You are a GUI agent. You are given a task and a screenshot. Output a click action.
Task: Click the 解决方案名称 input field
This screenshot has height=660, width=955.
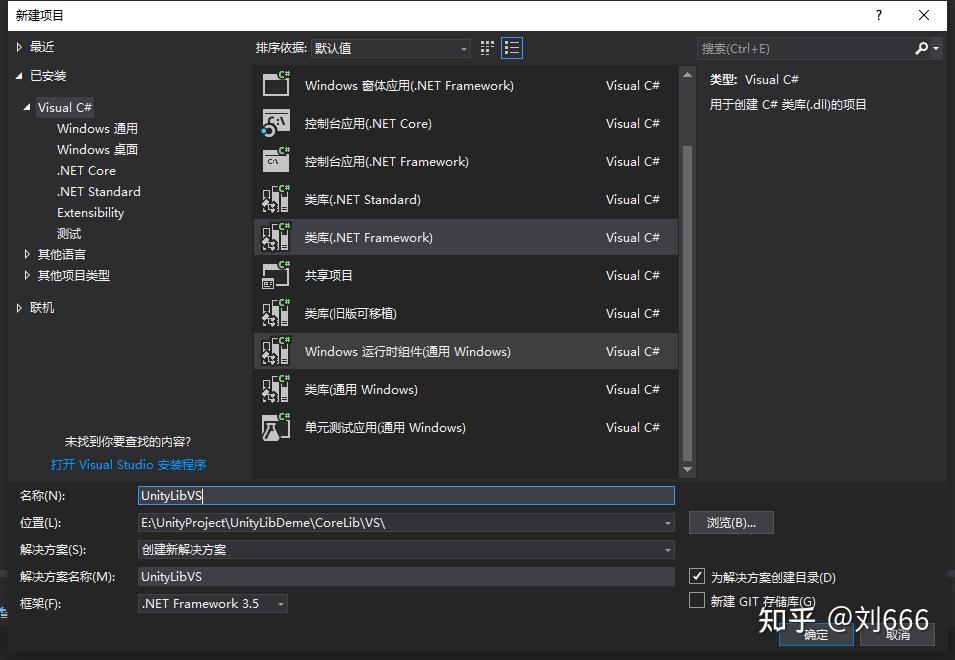[406, 577]
